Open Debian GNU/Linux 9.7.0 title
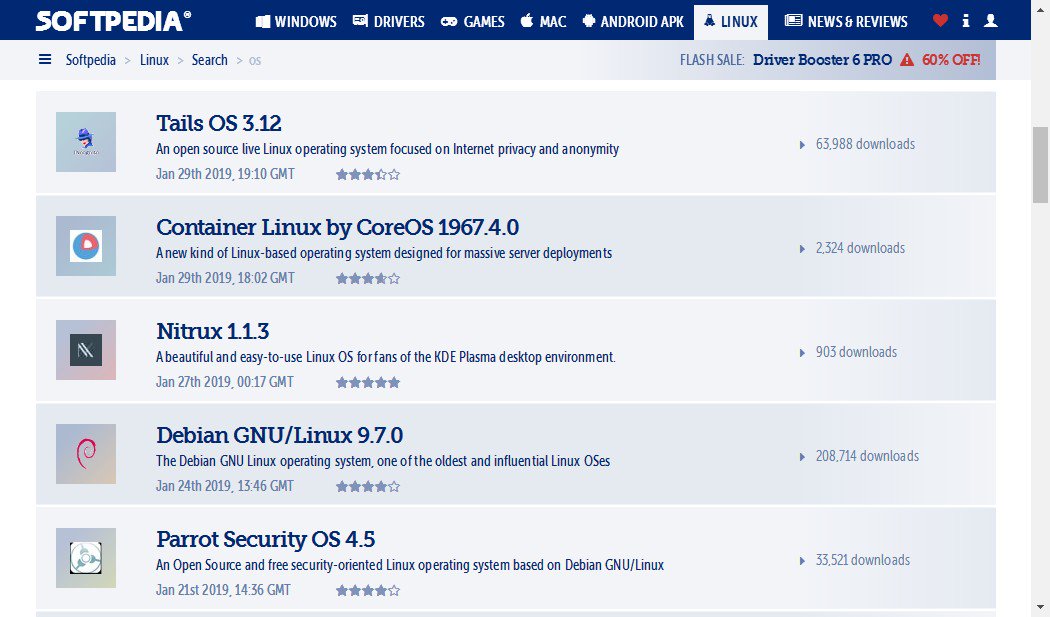The width and height of the screenshot is (1050, 617). click(279, 435)
